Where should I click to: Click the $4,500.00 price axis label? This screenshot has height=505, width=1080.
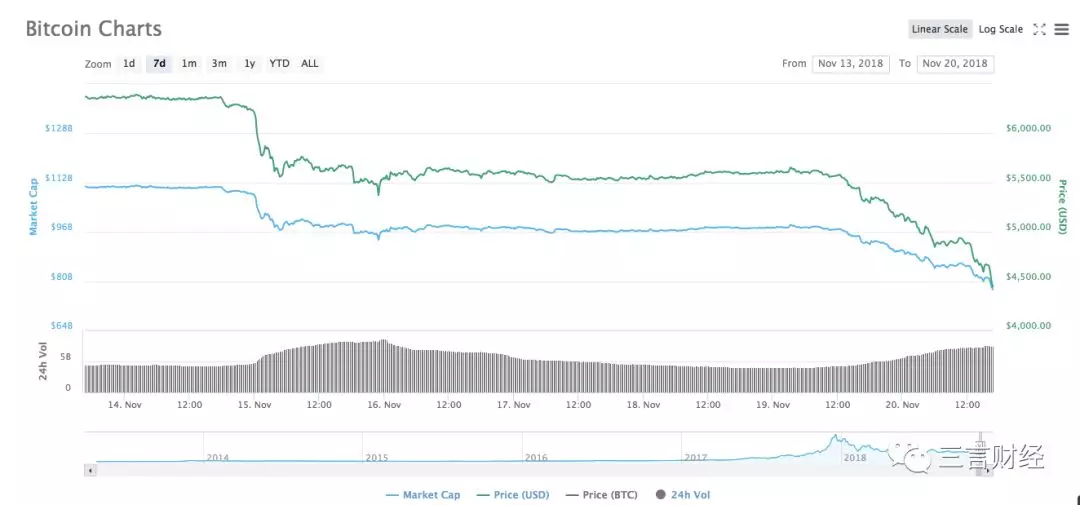coord(1026,276)
